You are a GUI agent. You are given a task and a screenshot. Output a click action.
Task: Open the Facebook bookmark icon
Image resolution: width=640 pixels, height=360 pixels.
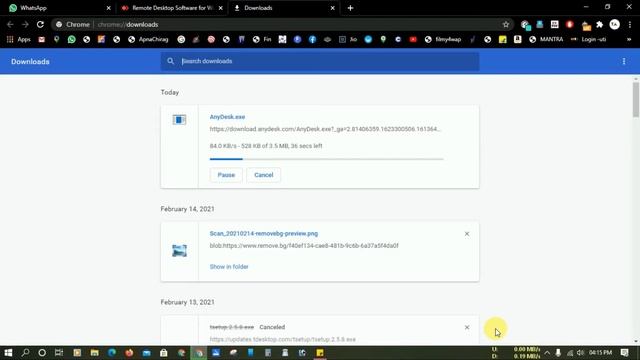pyautogui.click(x=312, y=40)
